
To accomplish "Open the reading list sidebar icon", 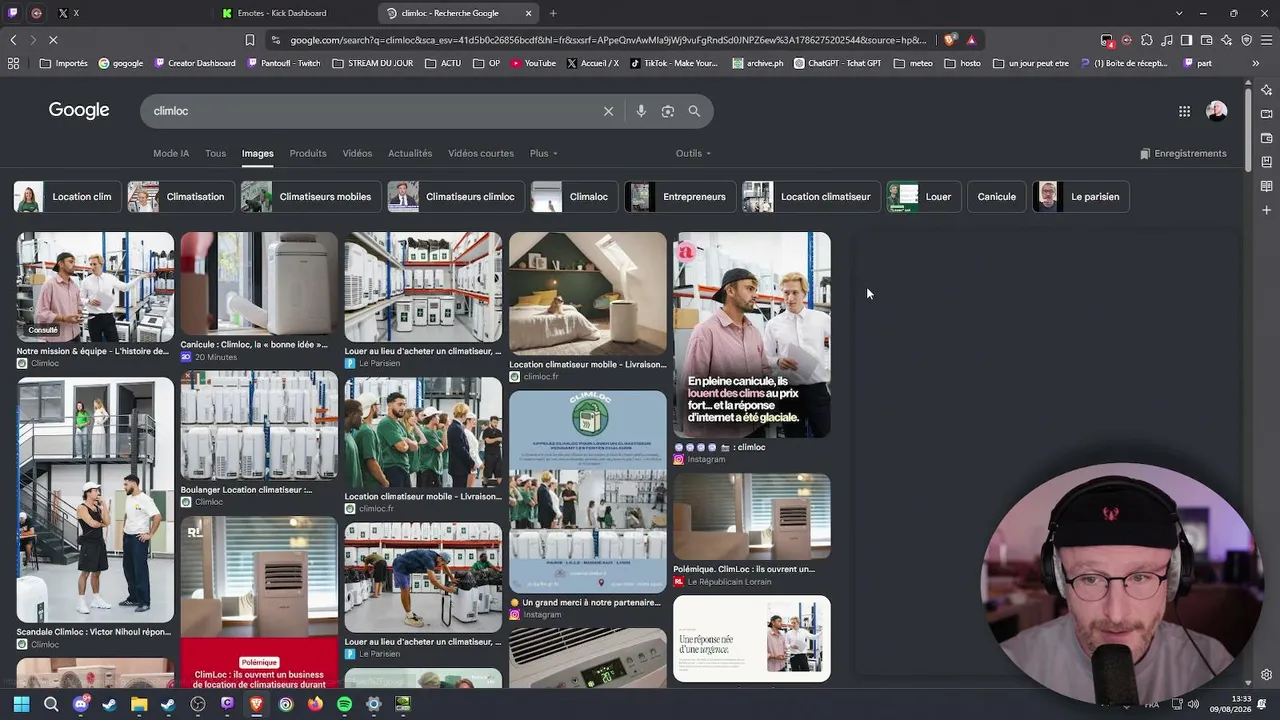I will (x=1266, y=186).
